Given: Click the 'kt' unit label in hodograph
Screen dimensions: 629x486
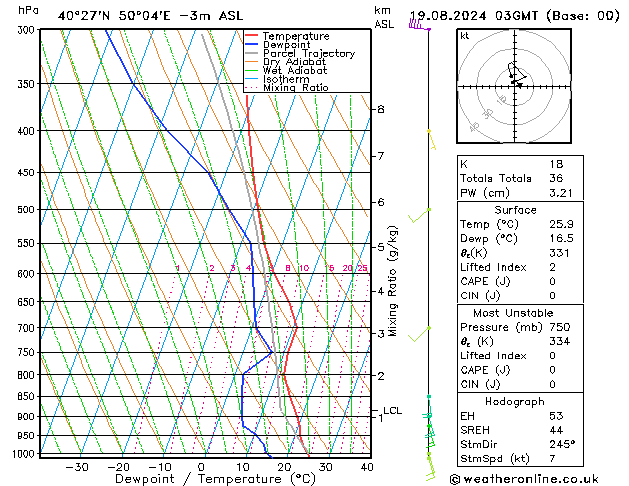Looking at the screenshot, I should tap(464, 36).
